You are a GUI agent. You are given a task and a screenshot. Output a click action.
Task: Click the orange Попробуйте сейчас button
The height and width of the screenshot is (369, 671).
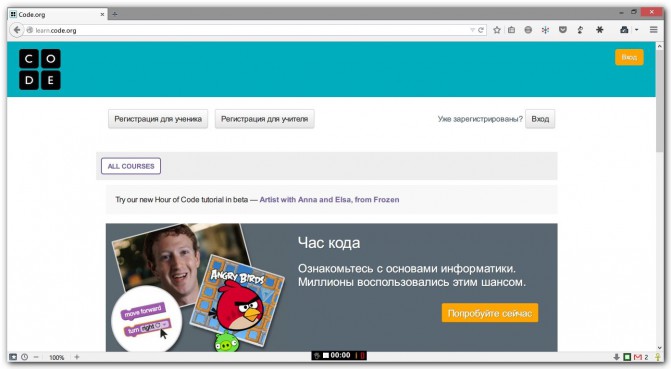[490, 313]
